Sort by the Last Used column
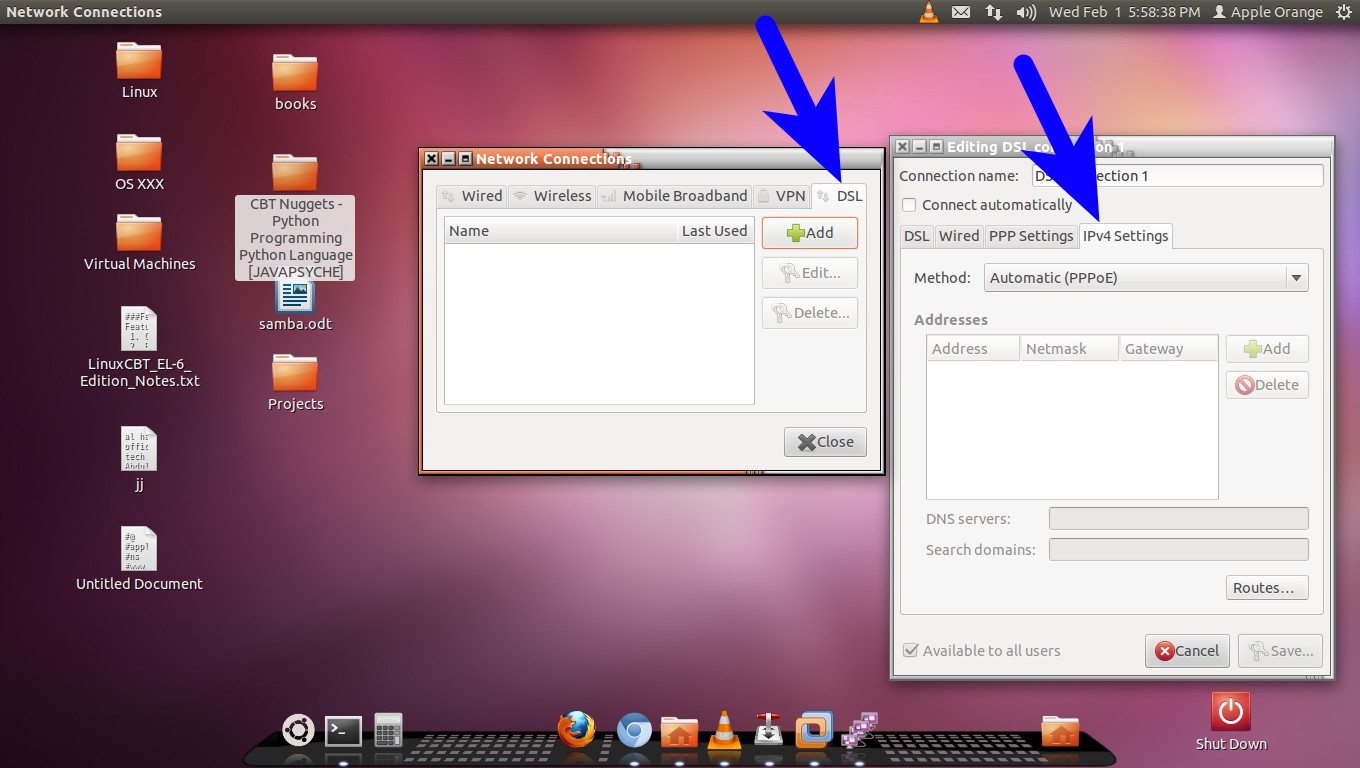 pos(715,231)
